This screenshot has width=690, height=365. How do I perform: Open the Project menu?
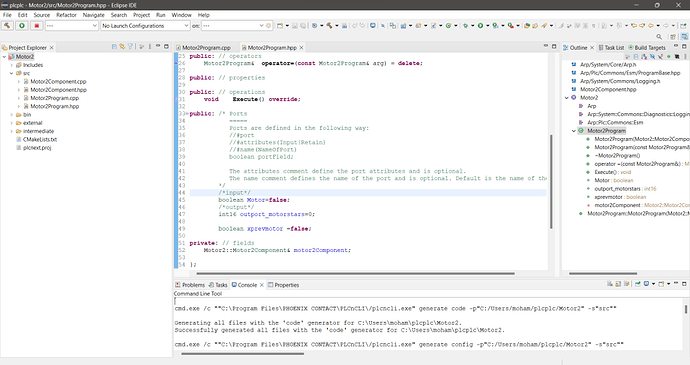pyautogui.click(x=141, y=15)
